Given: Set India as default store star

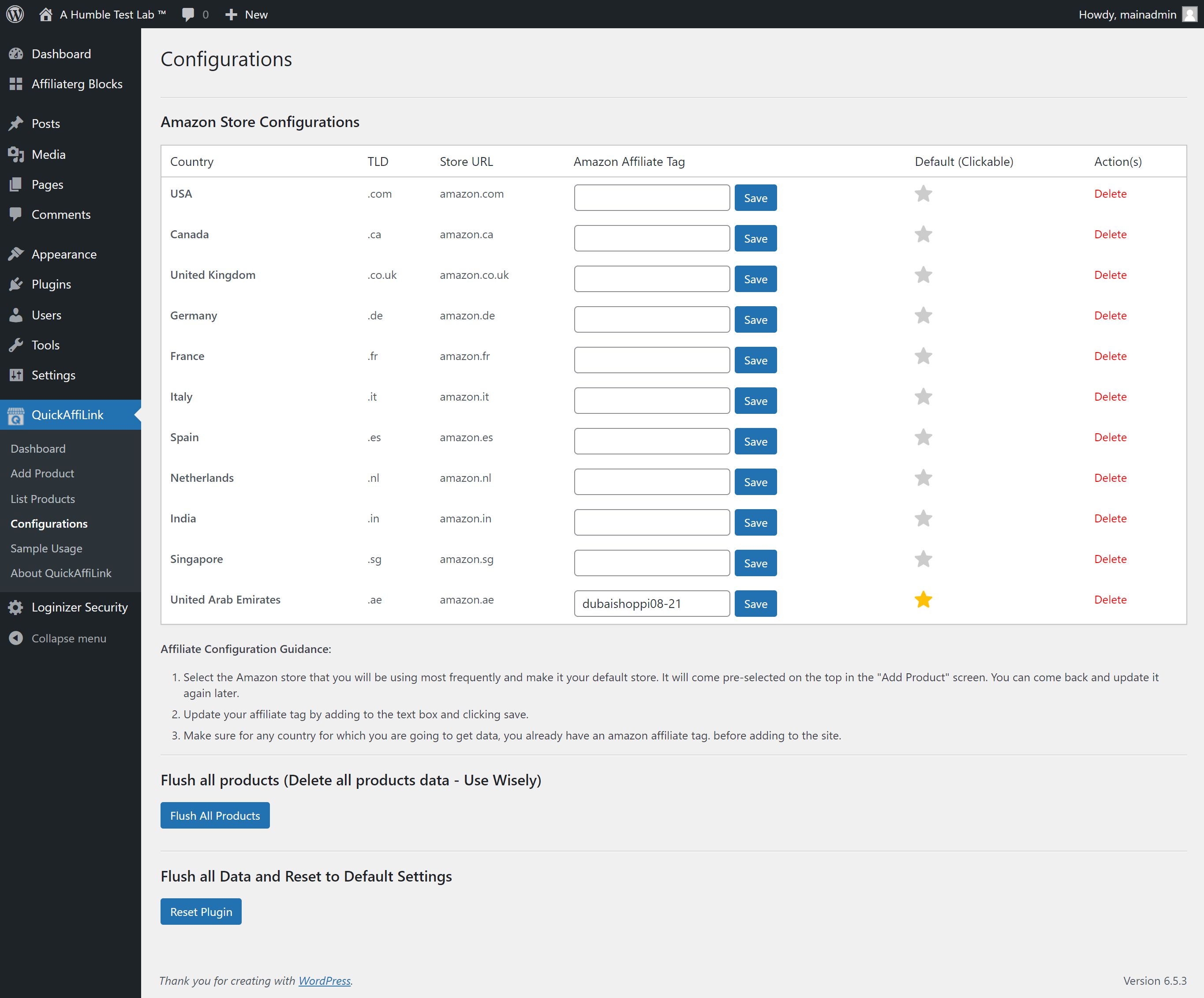Looking at the screenshot, I should point(923,518).
